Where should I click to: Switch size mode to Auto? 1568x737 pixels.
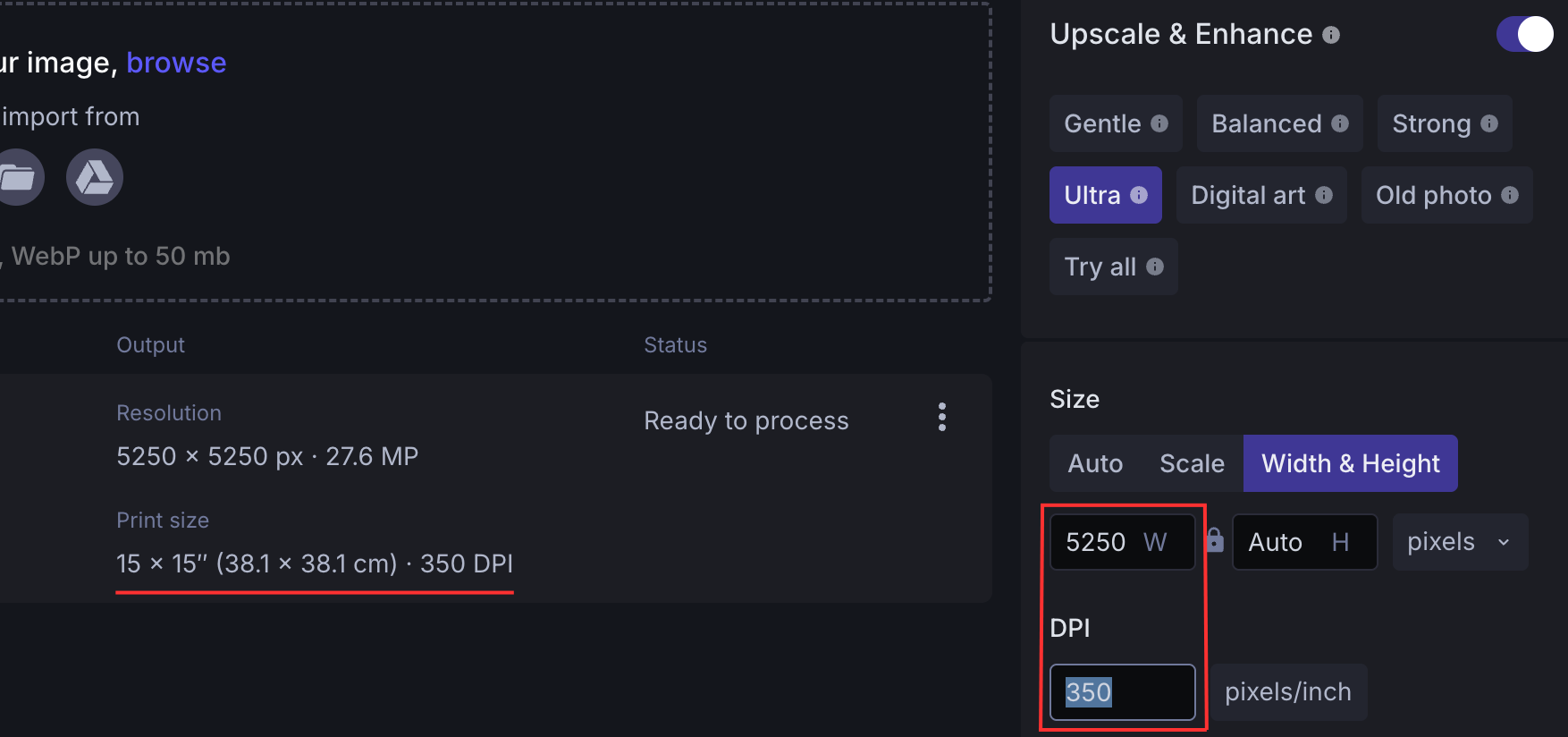pos(1094,463)
